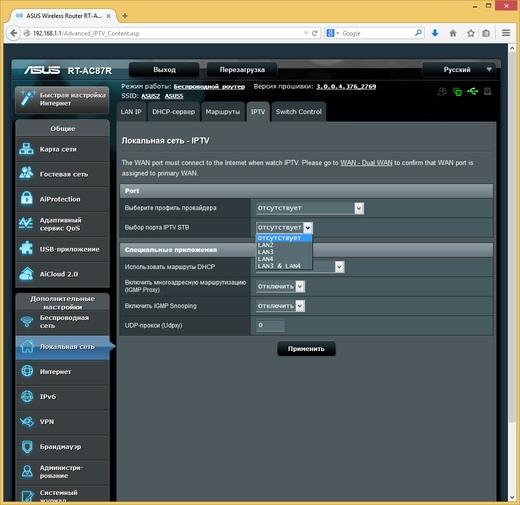
Task: Toggle IPTV STB port dropdown arrow
Action: coord(308,228)
